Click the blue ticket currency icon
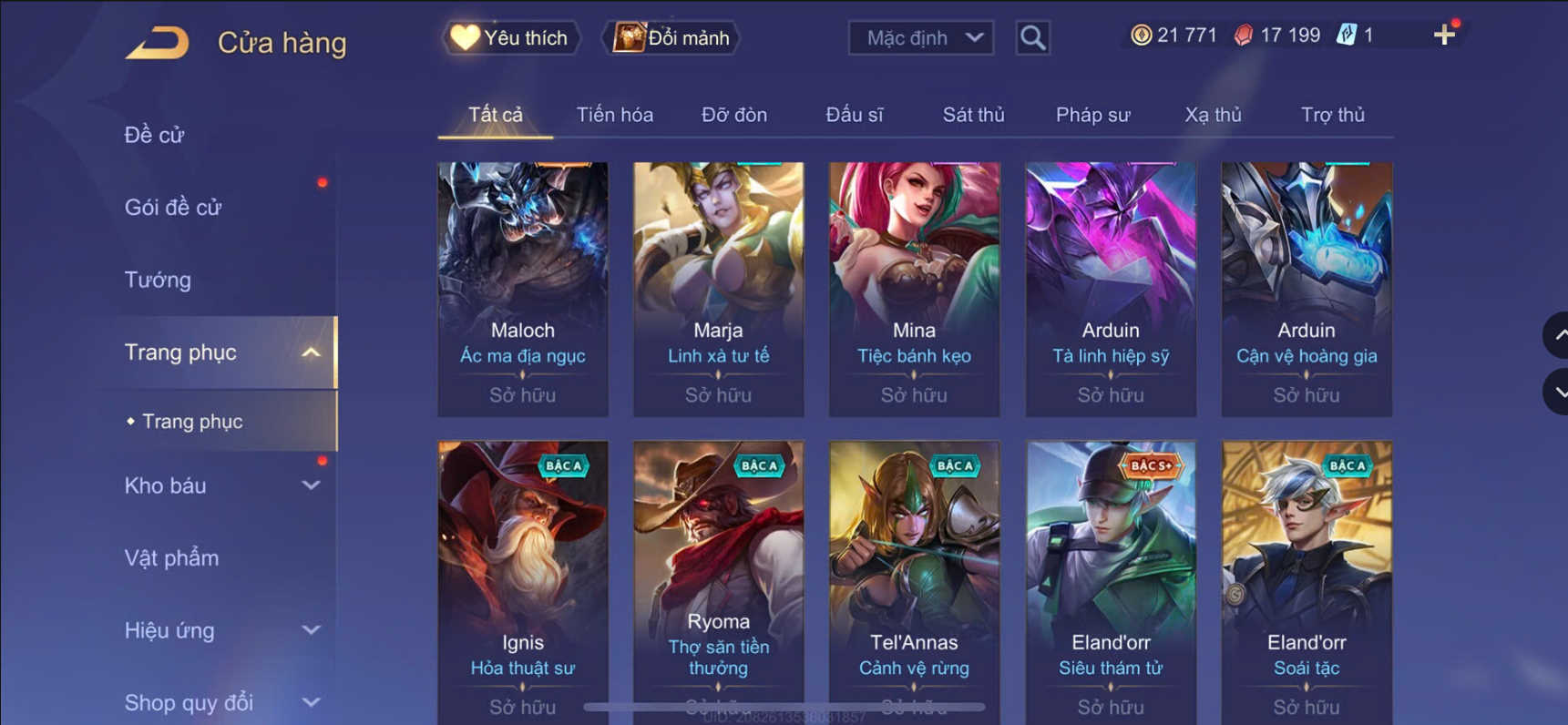Image resolution: width=1568 pixels, height=725 pixels. (1346, 36)
